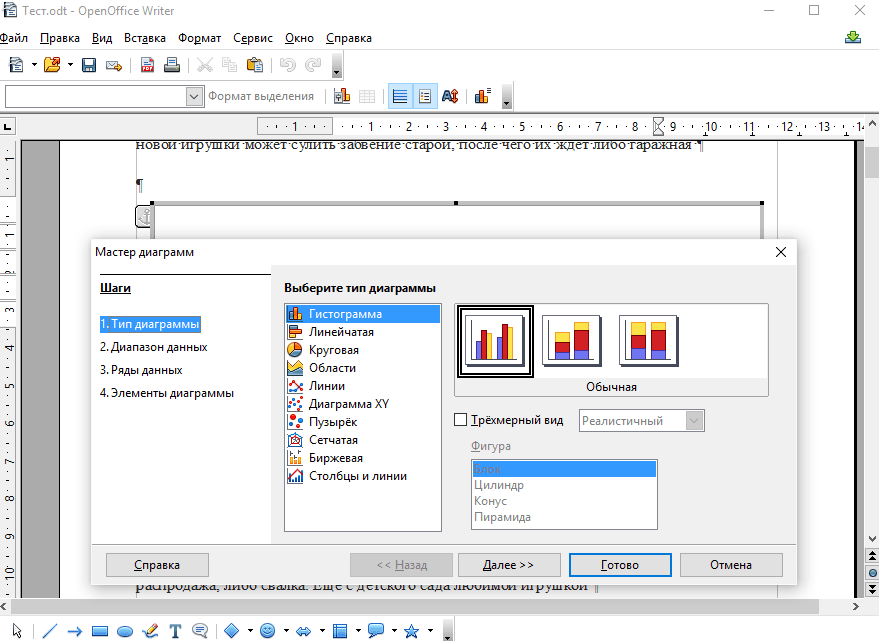Click the New document icon
Viewport: 879px width, 641px height.
pyautogui.click(x=16, y=65)
